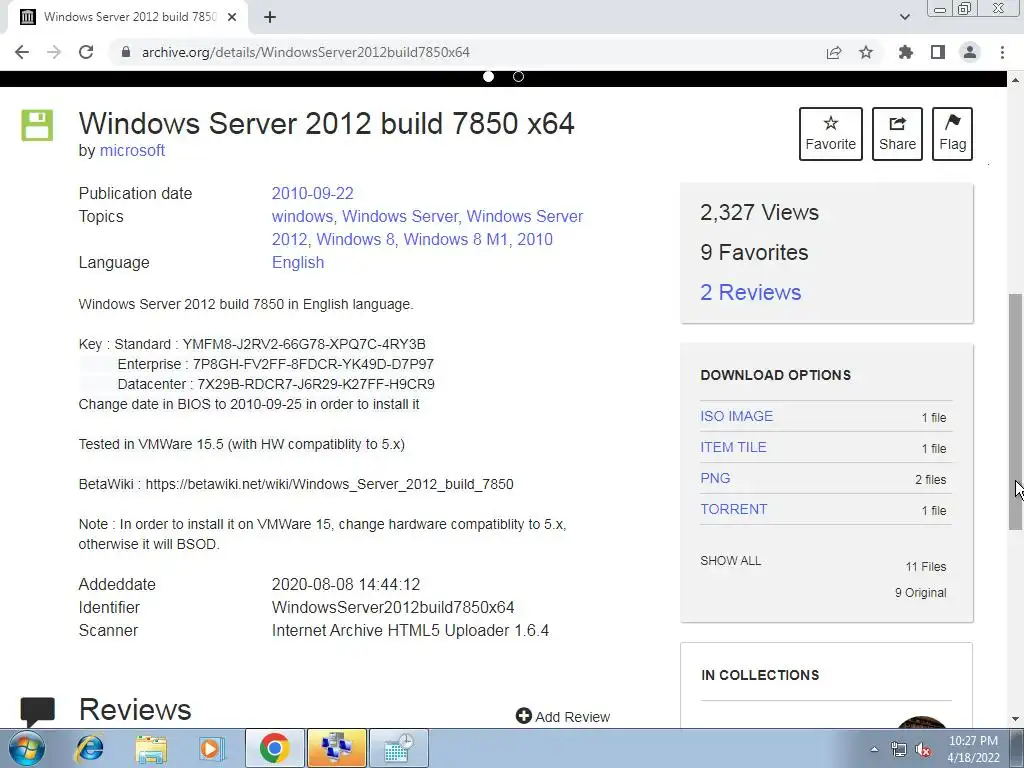Click SHOW ALL download files
This screenshot has width=1024, height=768.
click(x=730, y=561)
